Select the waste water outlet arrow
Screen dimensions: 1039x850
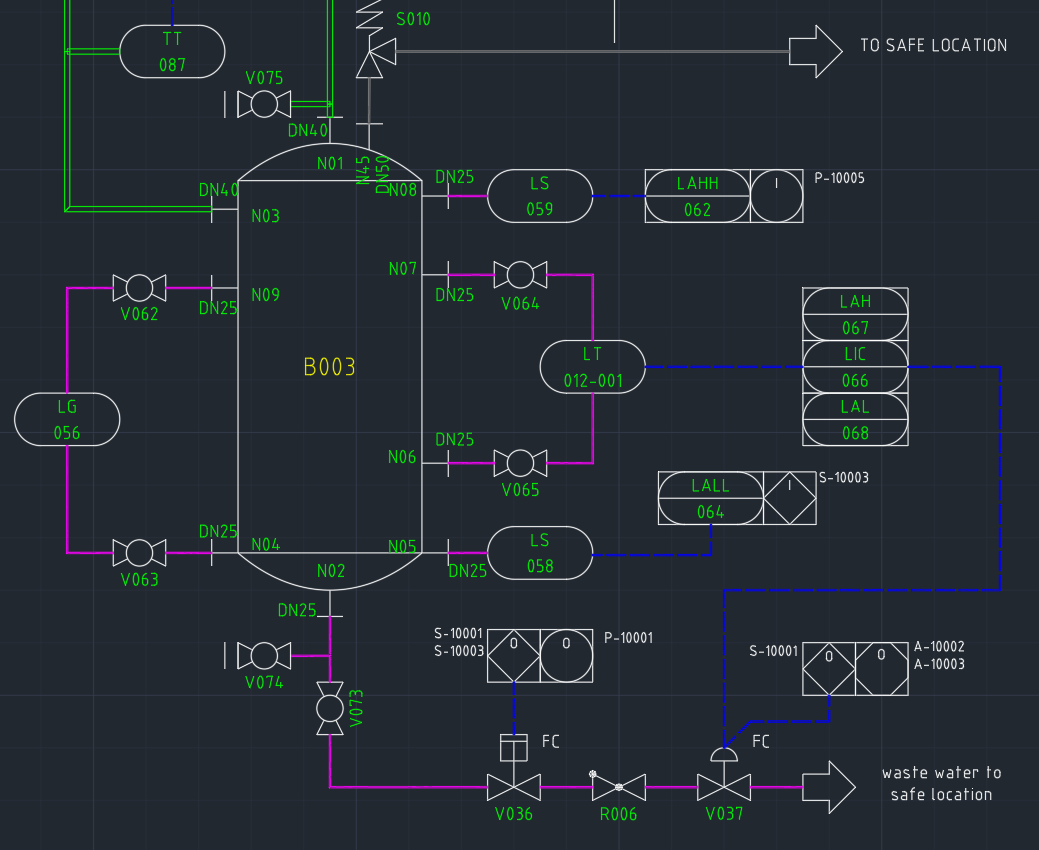click(x=829, y=787)
